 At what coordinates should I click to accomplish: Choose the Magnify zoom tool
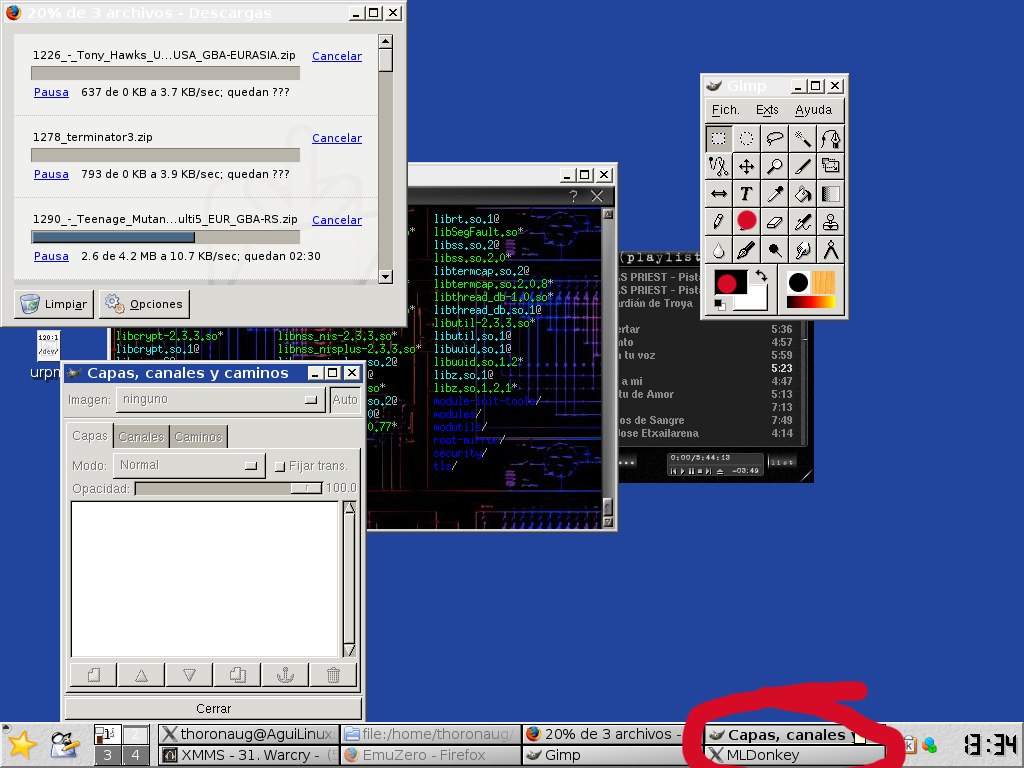coord(775,167)
